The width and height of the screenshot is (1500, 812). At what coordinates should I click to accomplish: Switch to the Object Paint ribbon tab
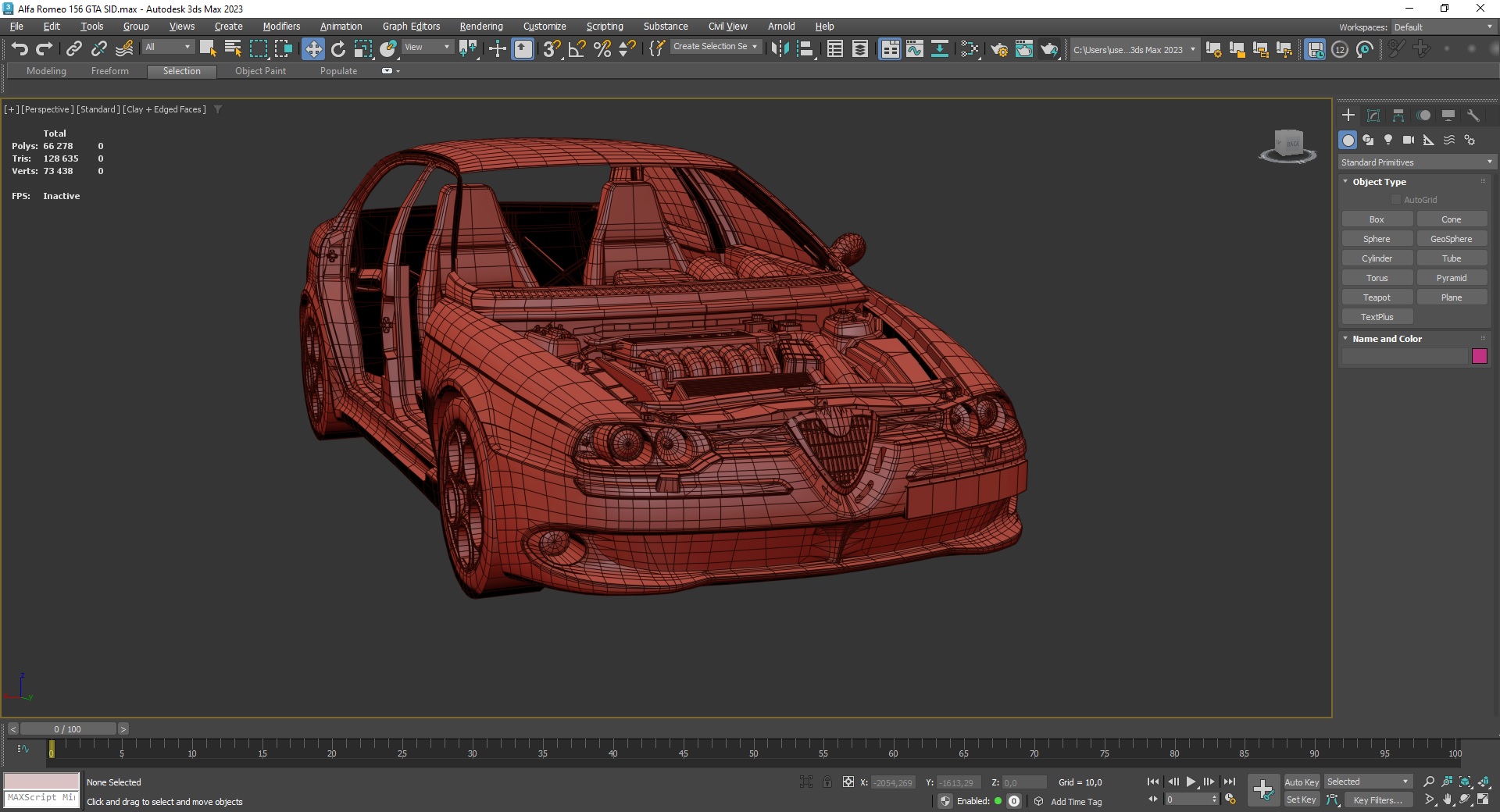pyautogui.click(x=260, y=71)
